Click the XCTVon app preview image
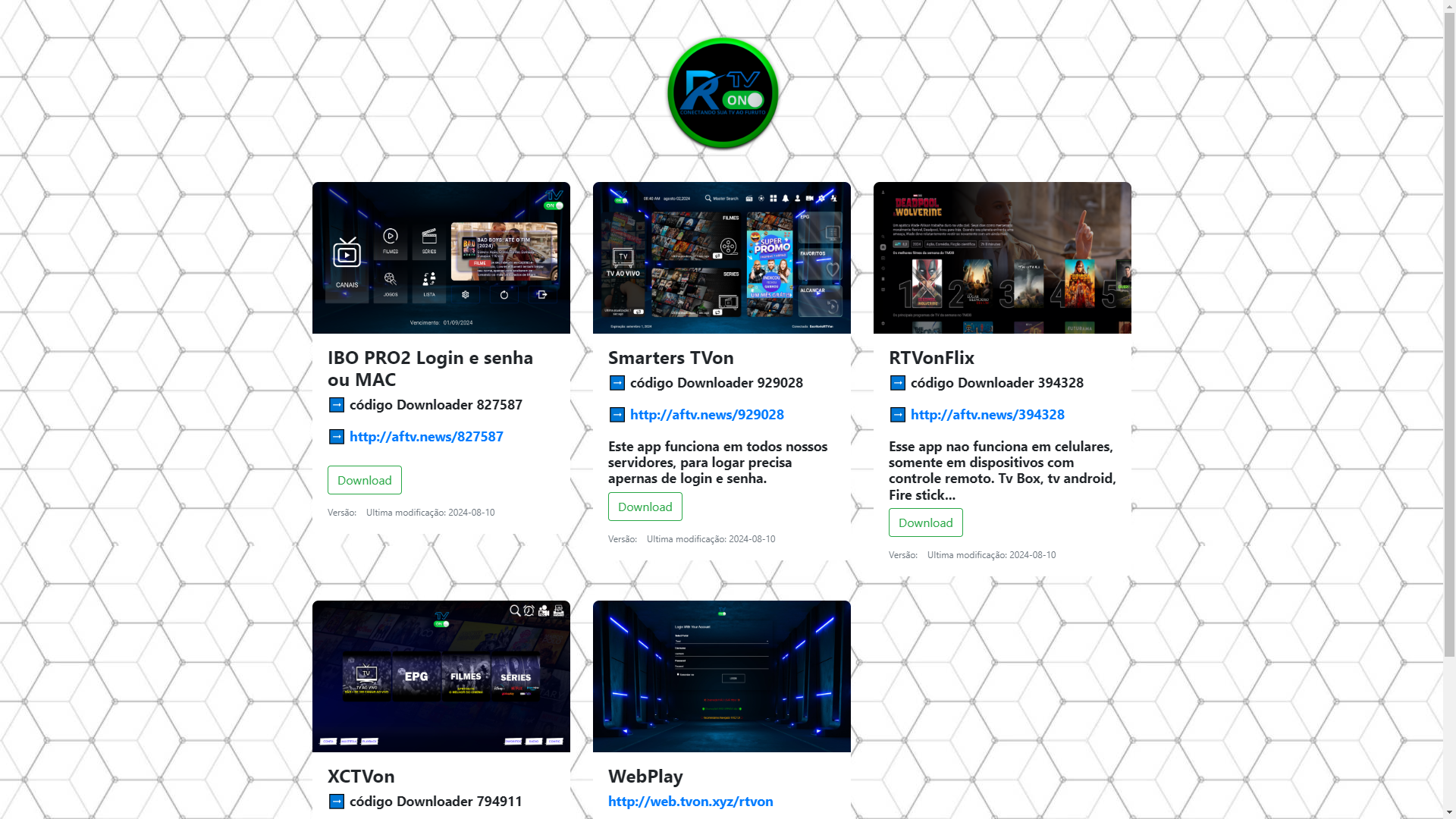 click(x=441, y=676)
